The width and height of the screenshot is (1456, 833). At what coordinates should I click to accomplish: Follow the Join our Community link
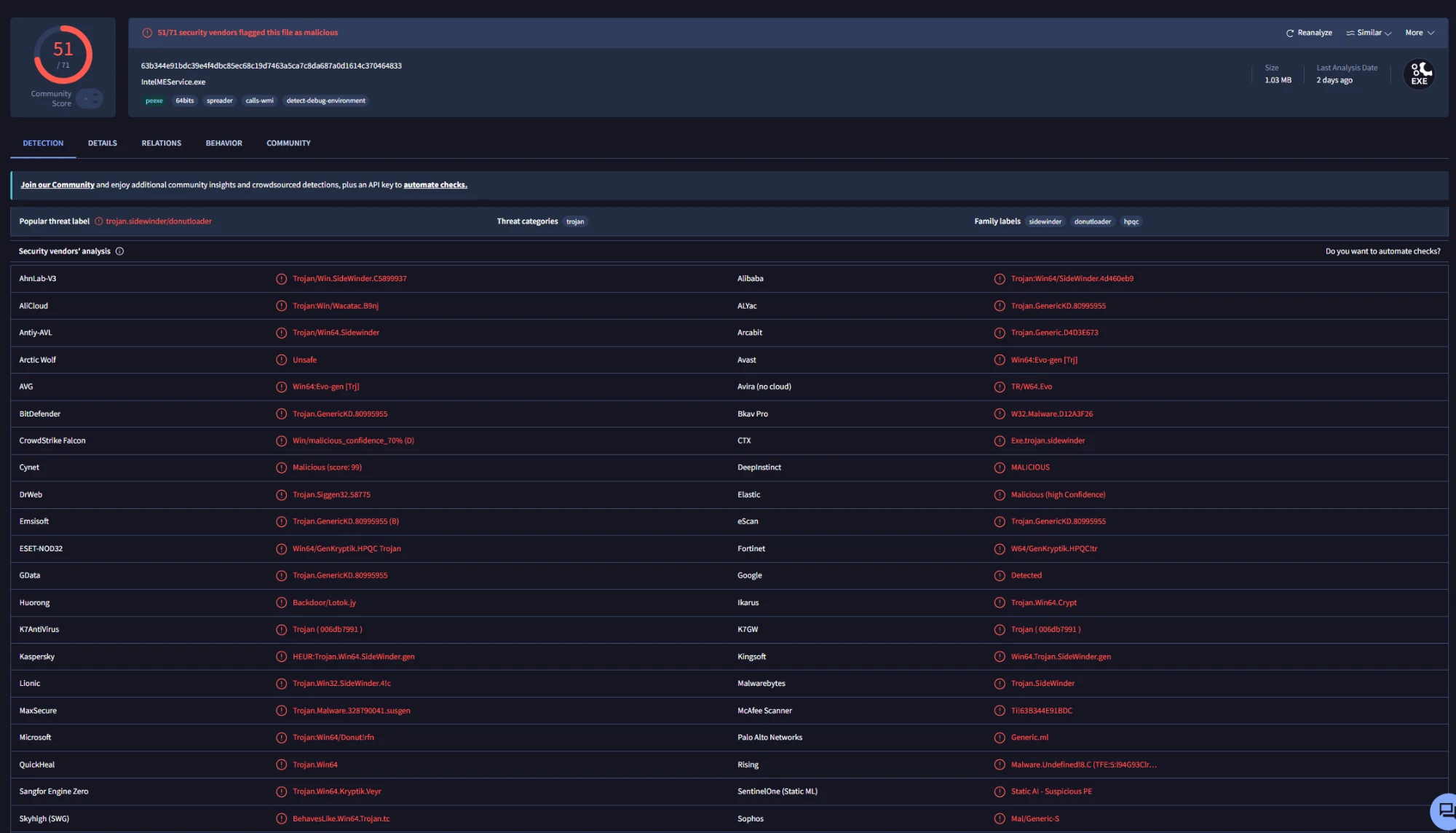coord(58,185)
